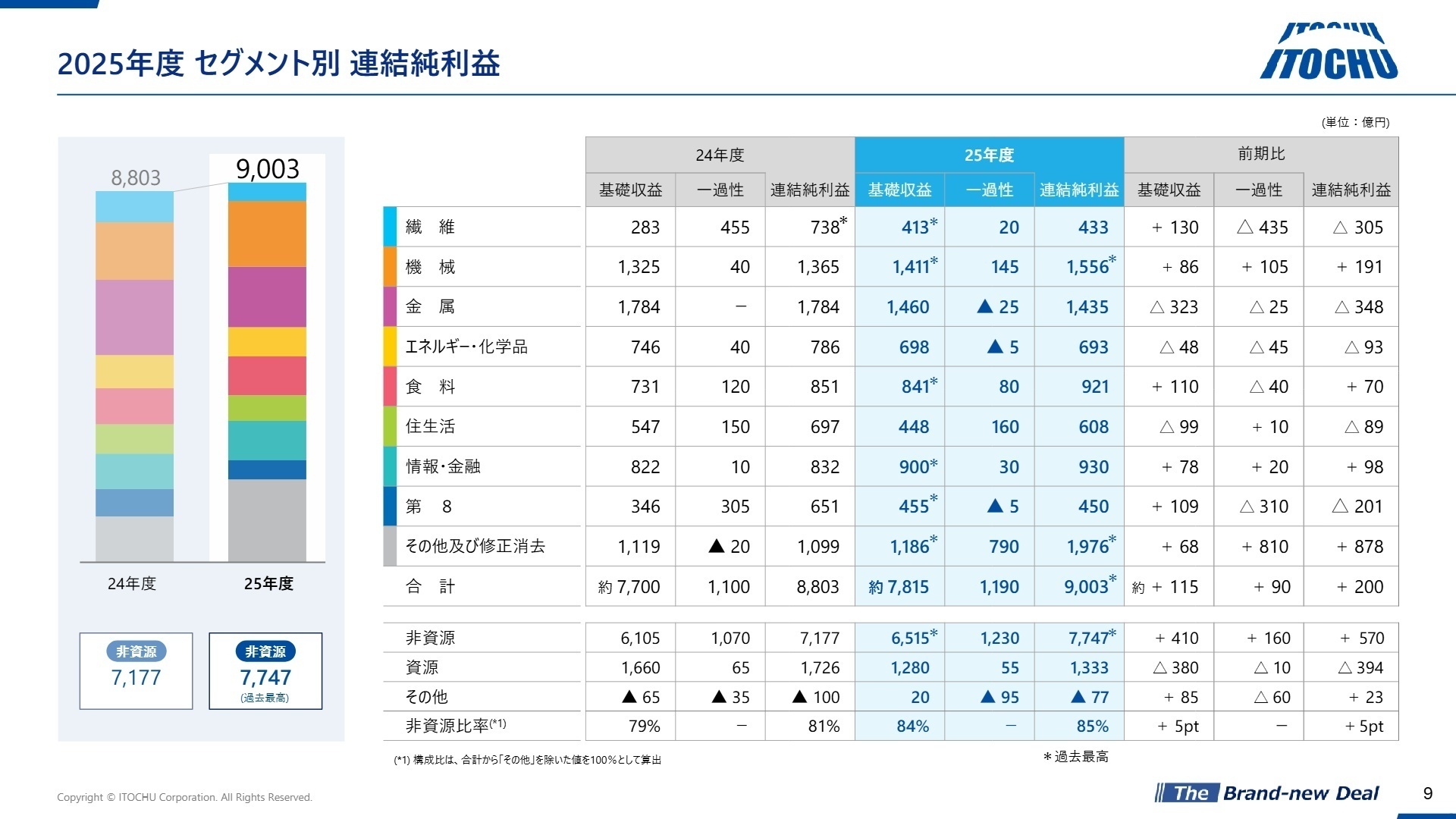
Task: Click the 25年度 基礎収益 column header
Action: tap(900, 190)
